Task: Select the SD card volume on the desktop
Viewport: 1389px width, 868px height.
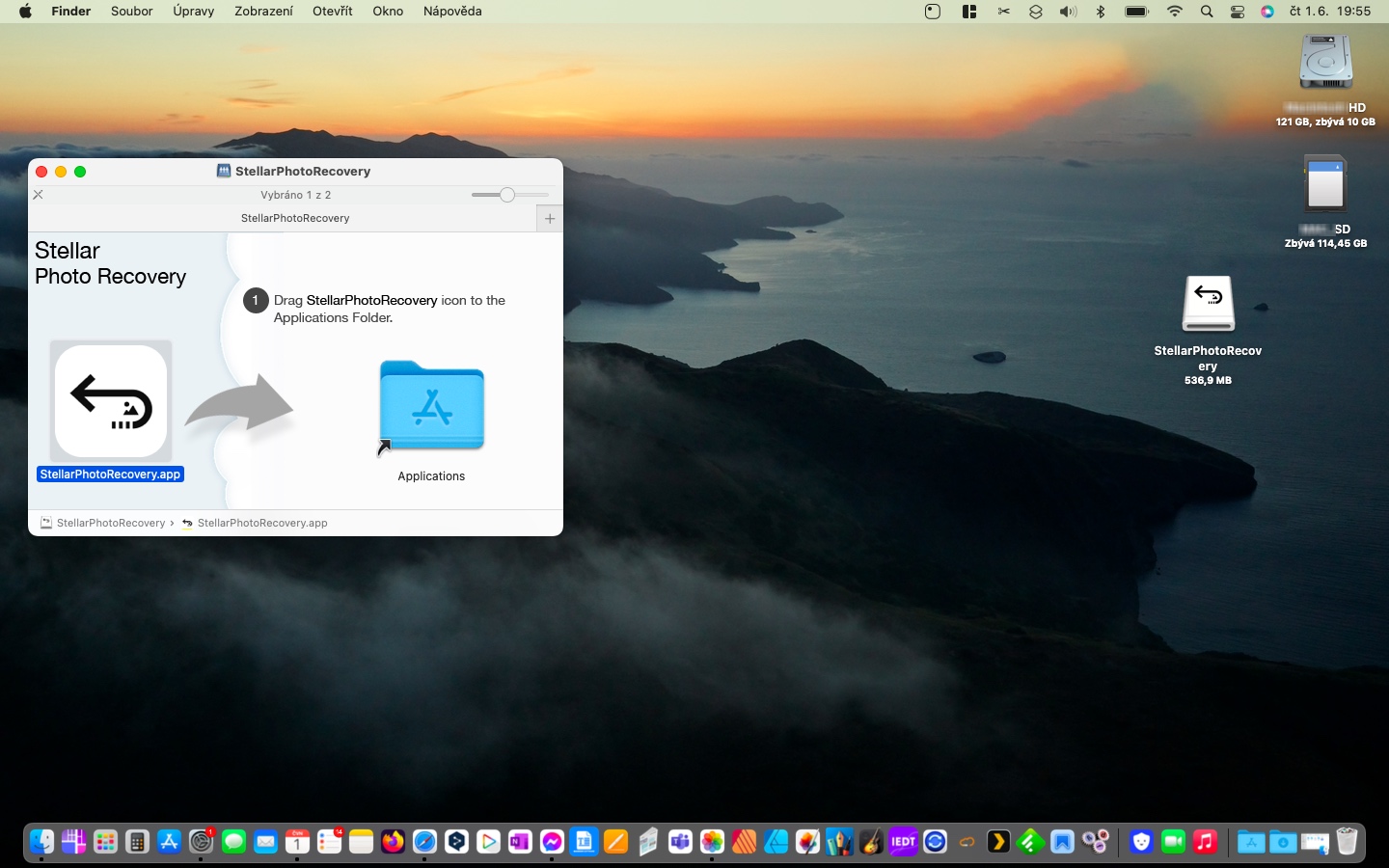Action: 1325,185
